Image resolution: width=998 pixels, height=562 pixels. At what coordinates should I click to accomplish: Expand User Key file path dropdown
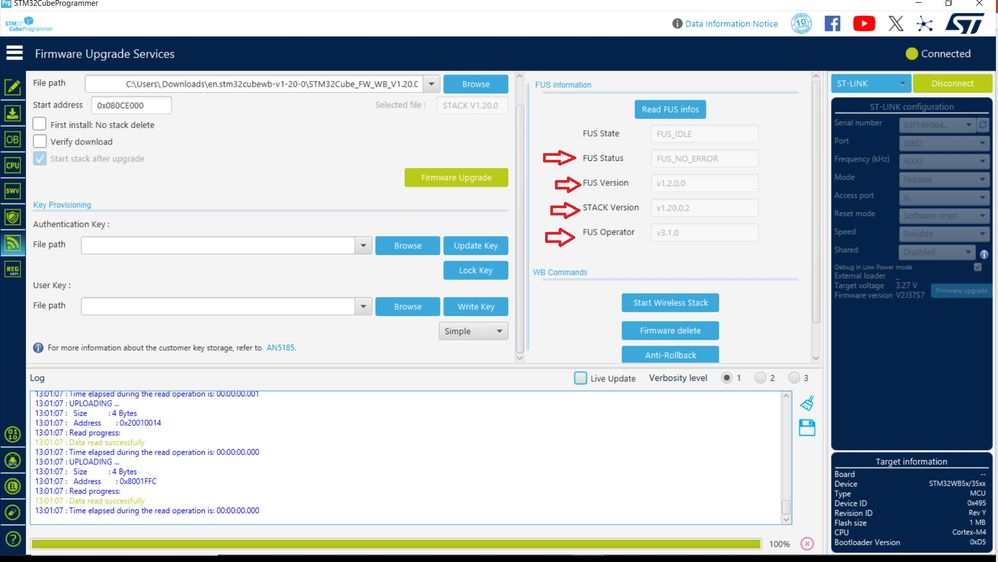(363, 307)
